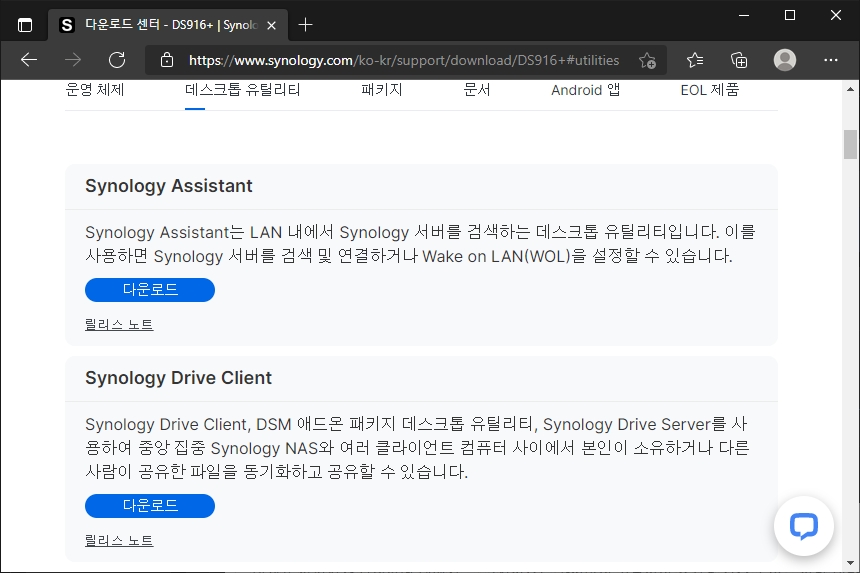Open the EOL 제품 tab
This screenshot has width=860, height=573.
pos(710,90)
